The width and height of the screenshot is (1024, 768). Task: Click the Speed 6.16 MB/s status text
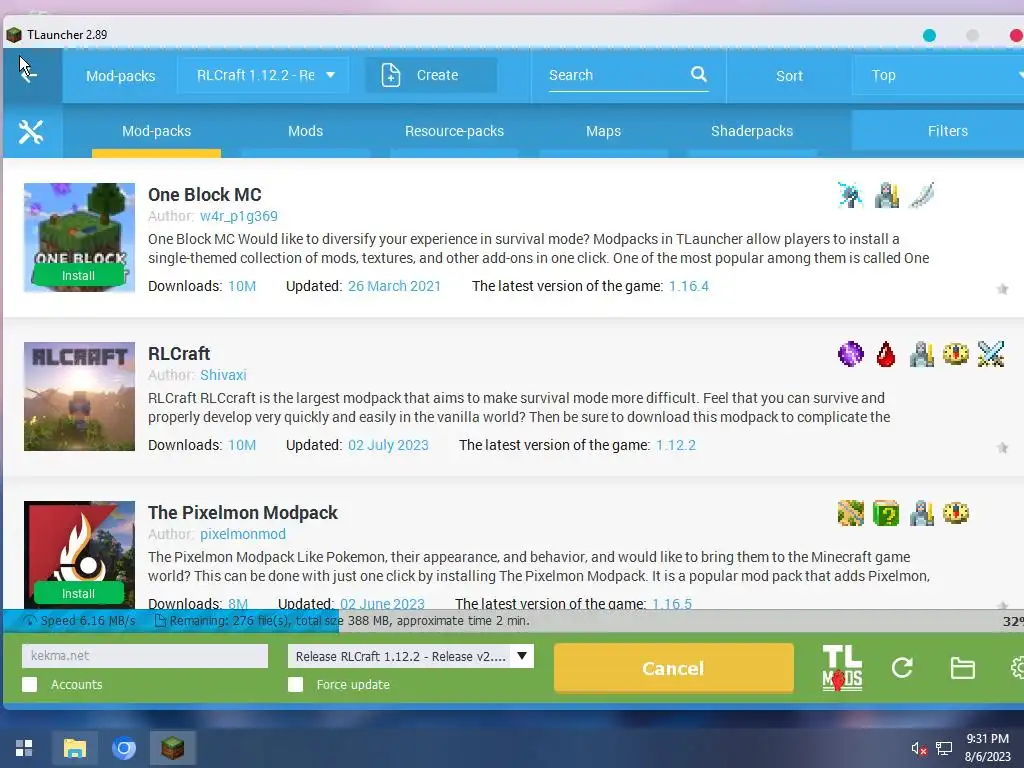(x=88, y=620)
